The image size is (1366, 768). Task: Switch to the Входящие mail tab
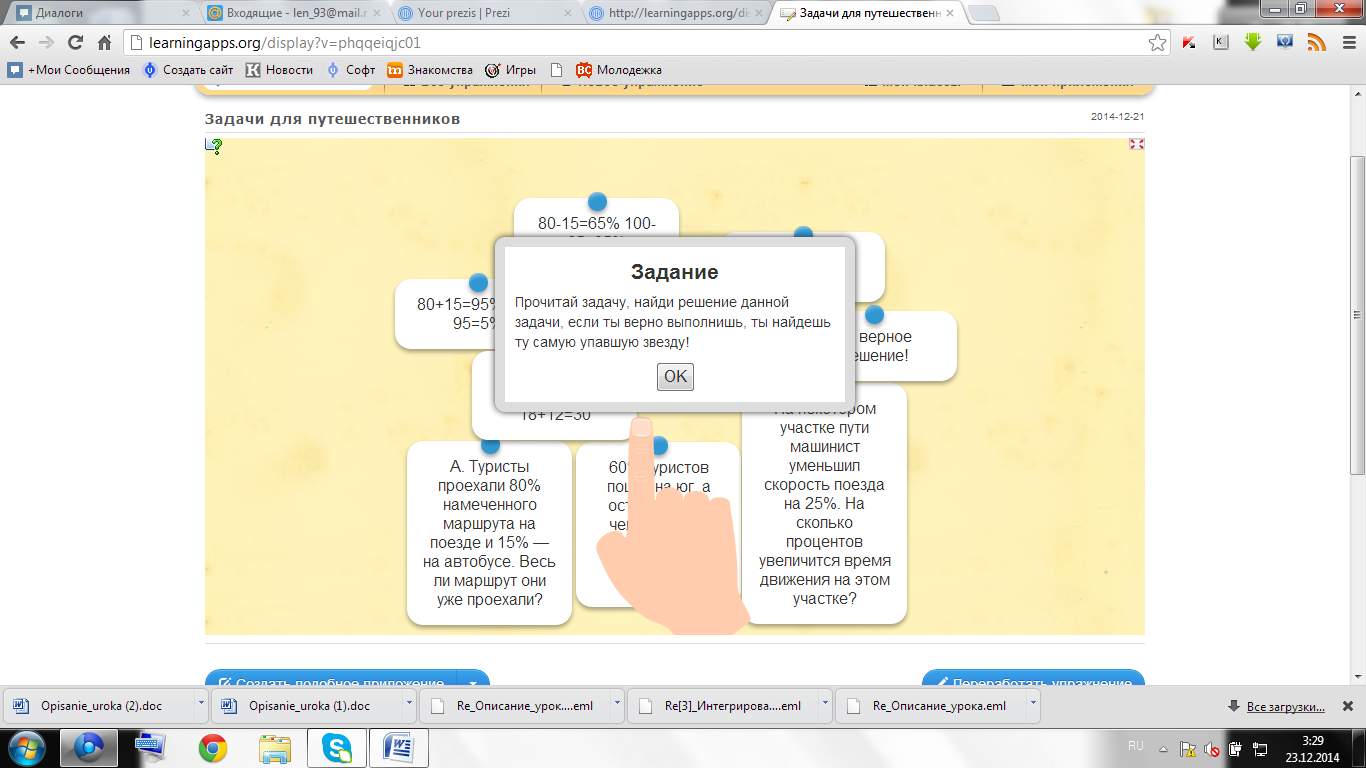point(293,14)
